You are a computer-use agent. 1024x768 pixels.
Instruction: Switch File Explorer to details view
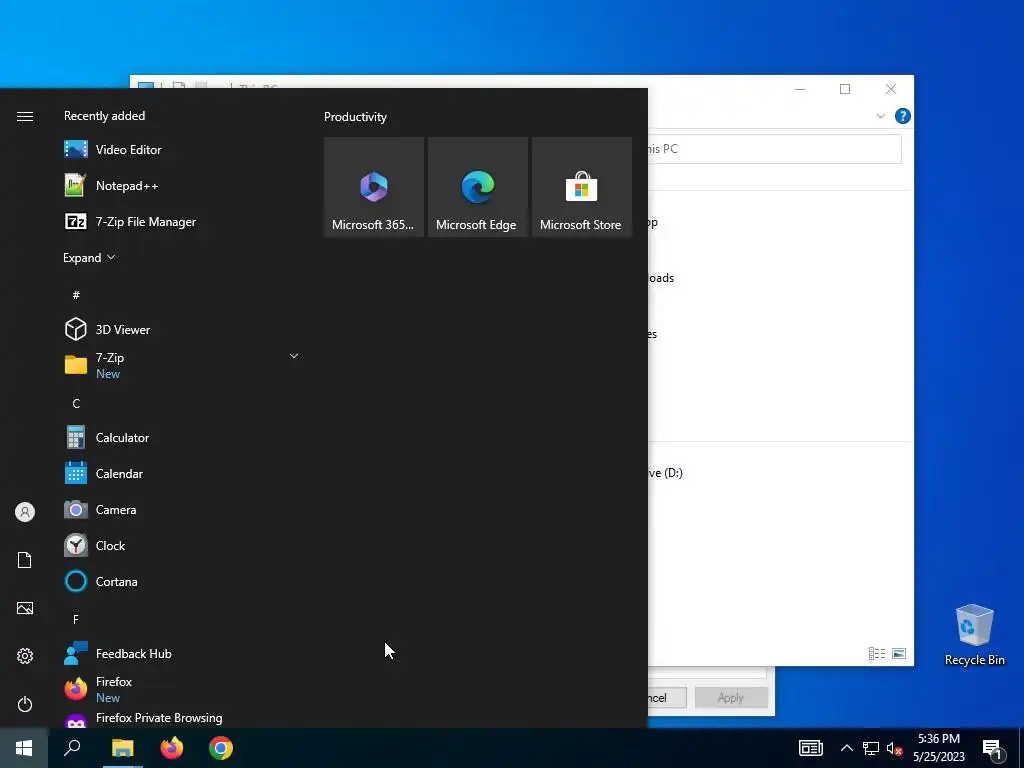[877, 653]
